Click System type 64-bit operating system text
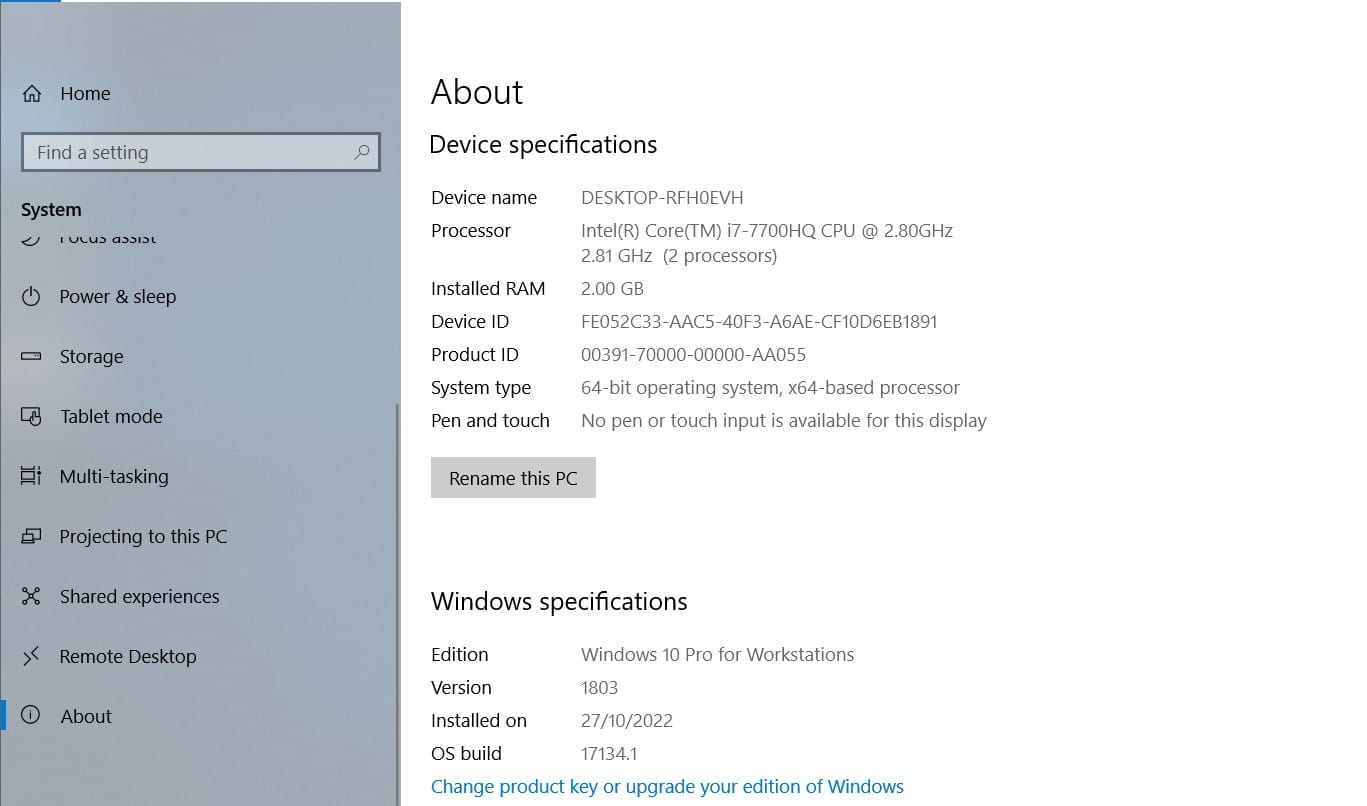Image resolution: width=1367 pixels, height=806 pixels. point(770,387)
